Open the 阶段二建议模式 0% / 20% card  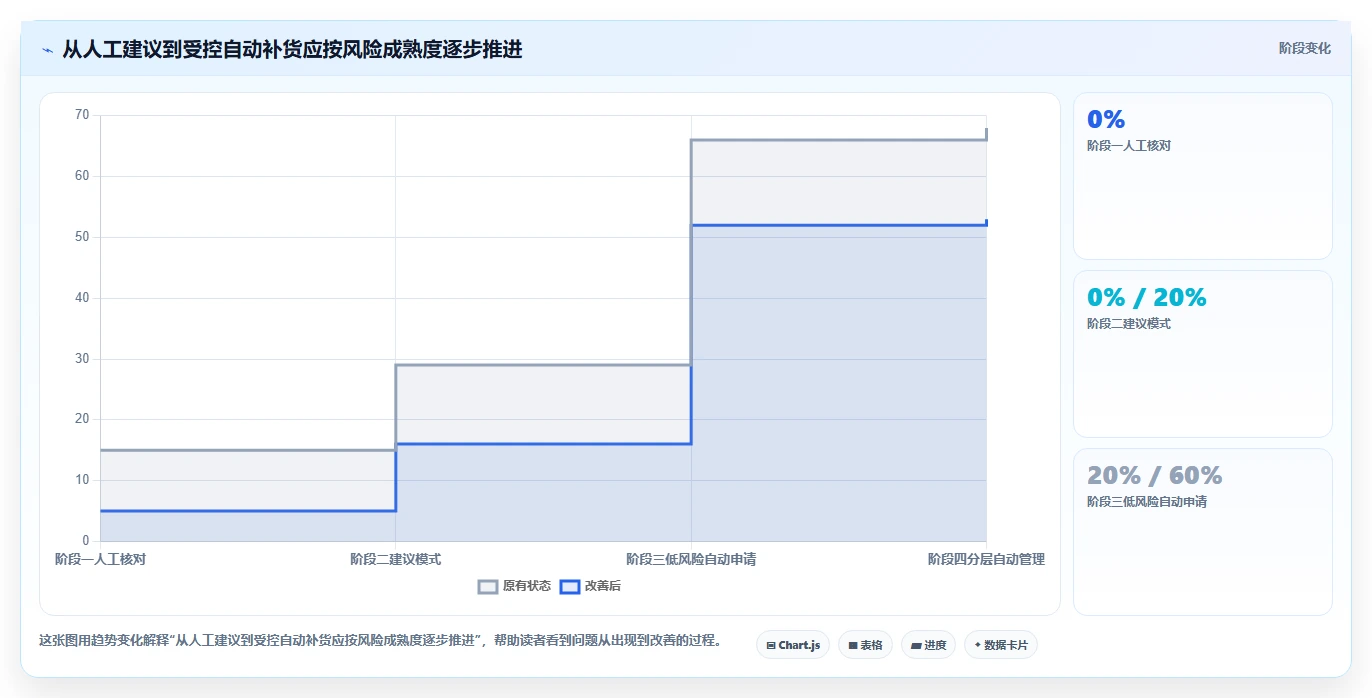[x=1202, y=354]
